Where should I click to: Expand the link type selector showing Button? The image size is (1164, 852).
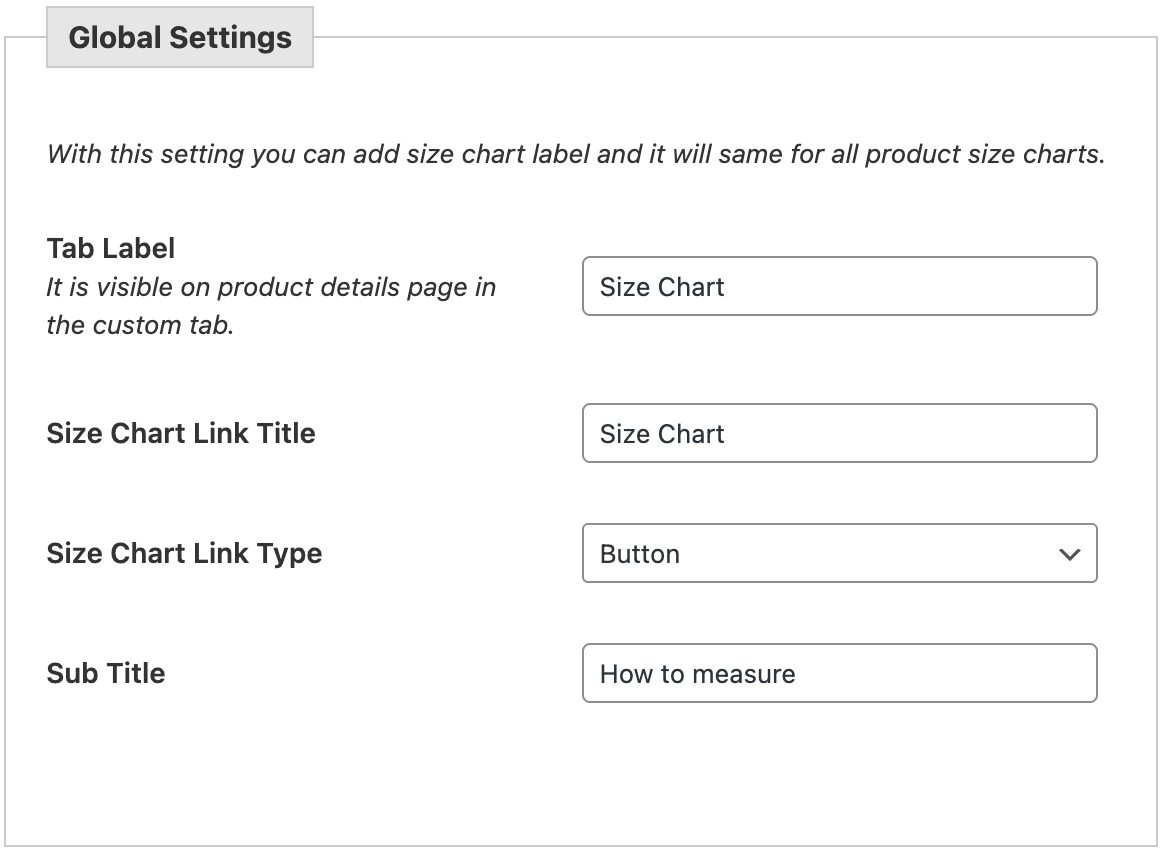pyautogui.click(x=840, y=553)
